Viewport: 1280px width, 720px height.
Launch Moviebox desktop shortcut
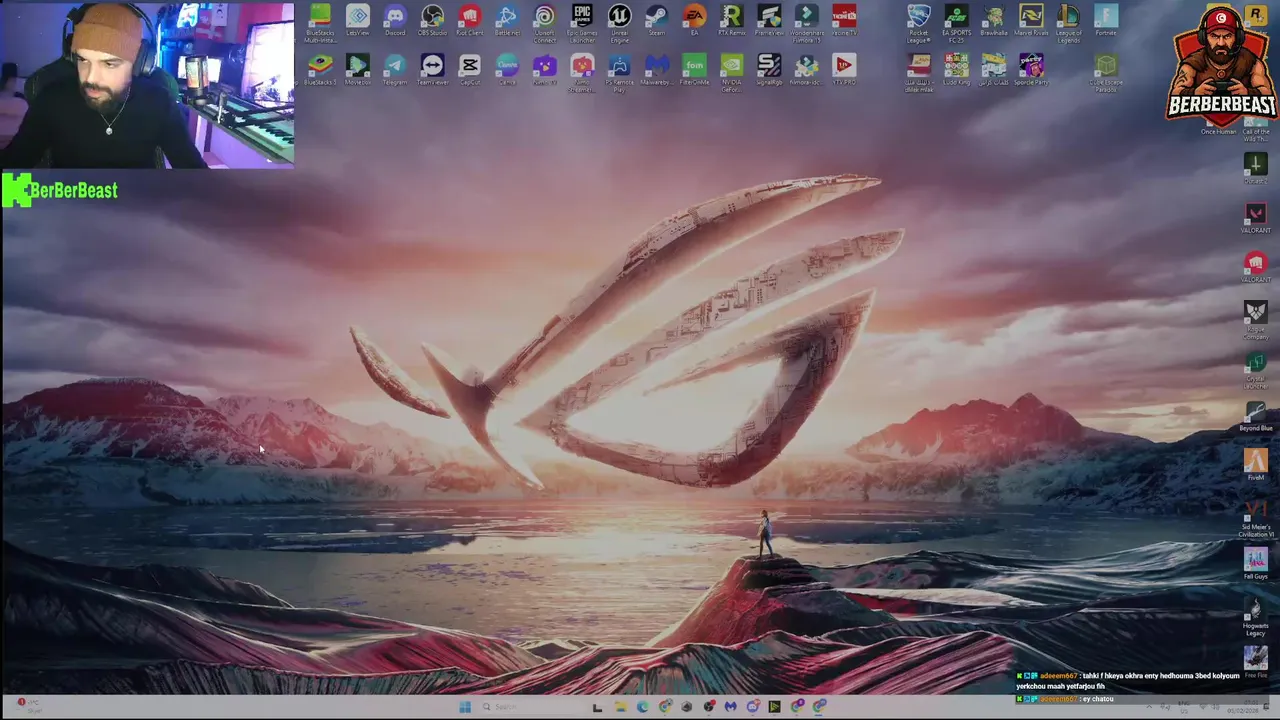coord(357,70)
